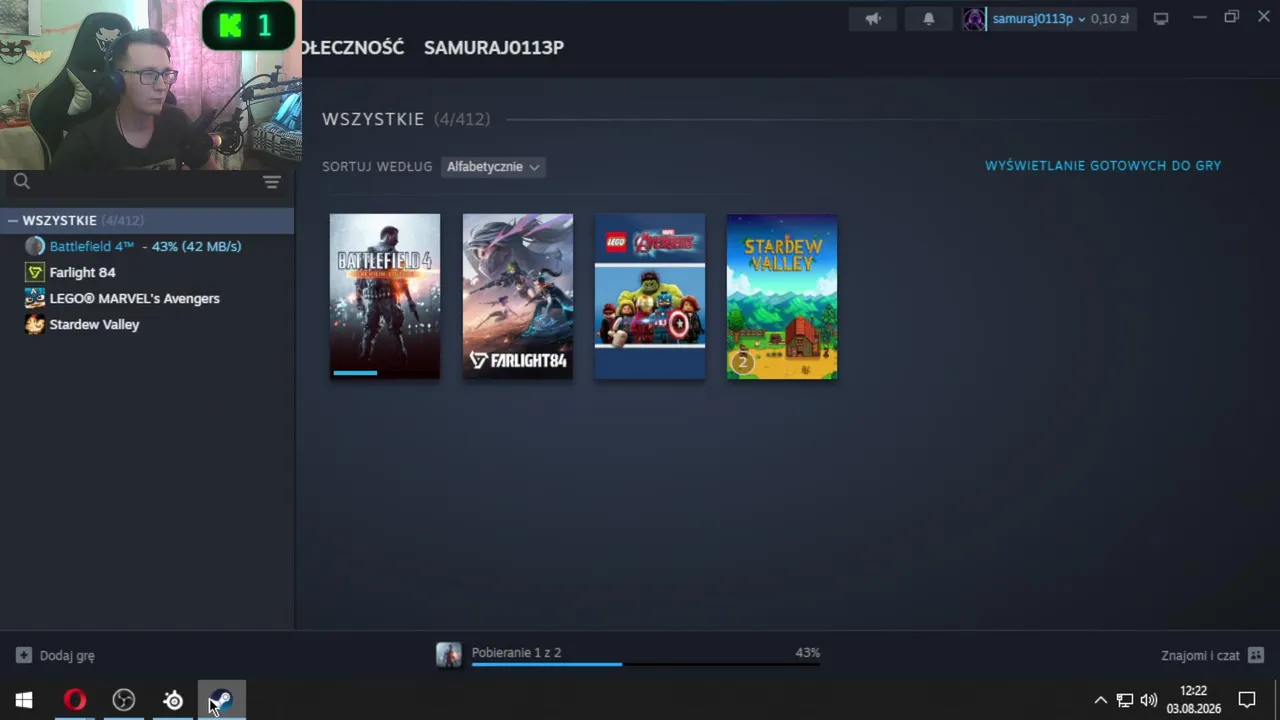The height and width of the screenshot is (720, 1280).
Task: Select Battlefield 4 in the game list
Action: (147, 246)
